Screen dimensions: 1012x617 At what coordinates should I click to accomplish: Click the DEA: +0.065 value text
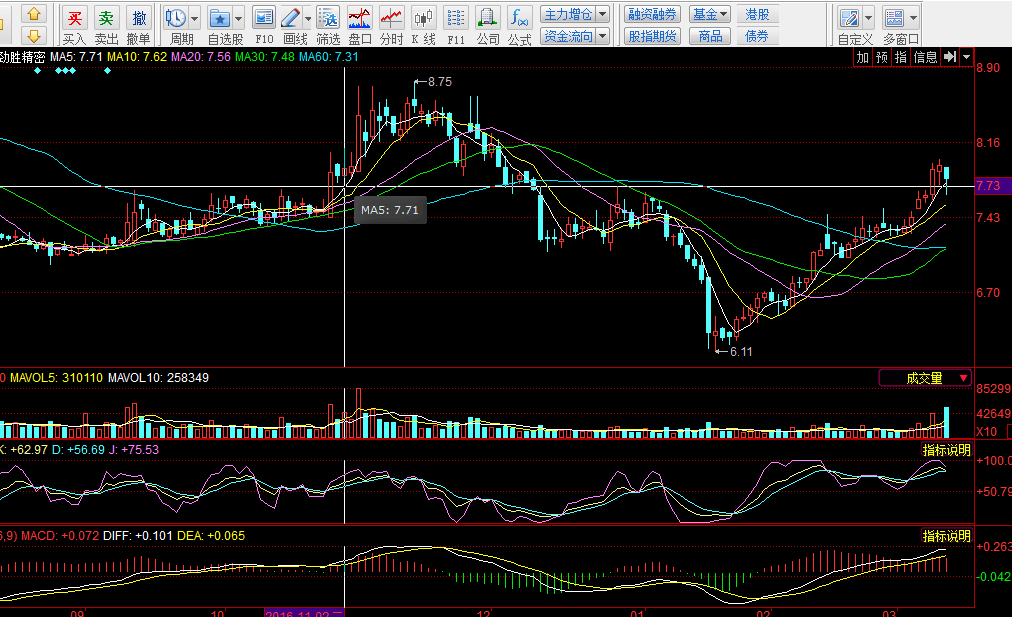pyautogui.click(x=211, y=536)
